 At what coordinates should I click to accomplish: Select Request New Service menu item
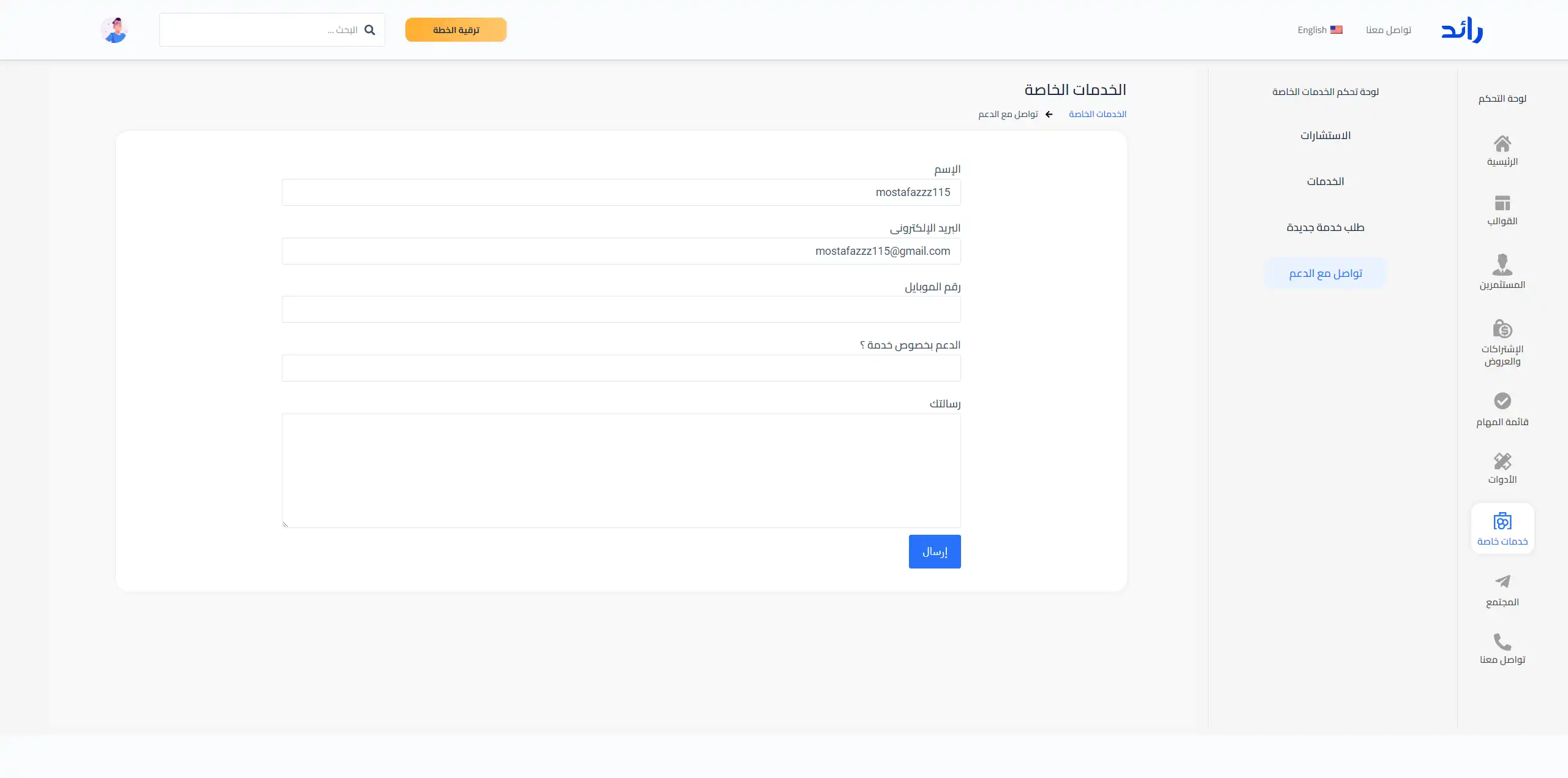(1325, 227)
